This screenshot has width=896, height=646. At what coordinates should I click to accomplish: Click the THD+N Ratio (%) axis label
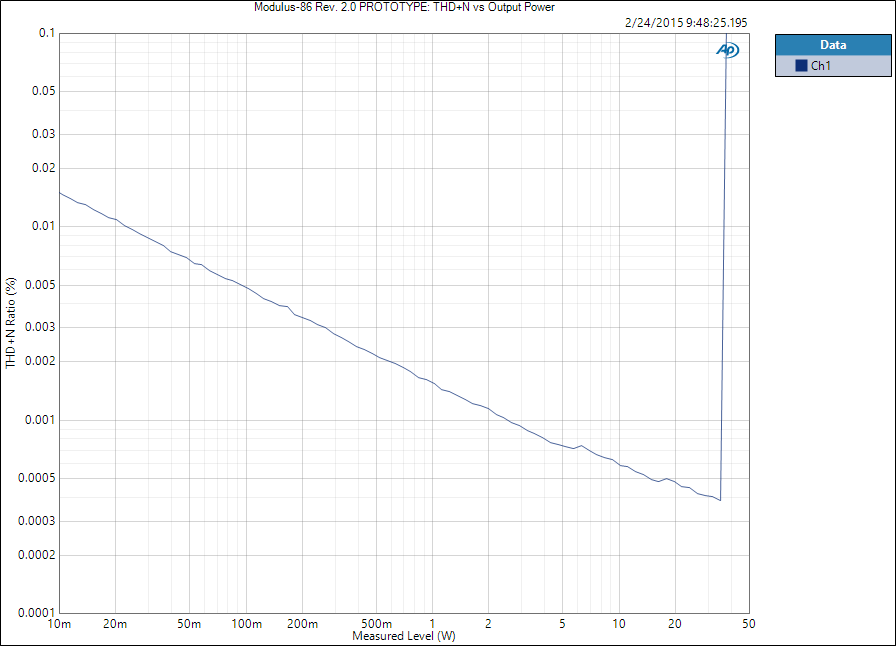tap(11, 323)
